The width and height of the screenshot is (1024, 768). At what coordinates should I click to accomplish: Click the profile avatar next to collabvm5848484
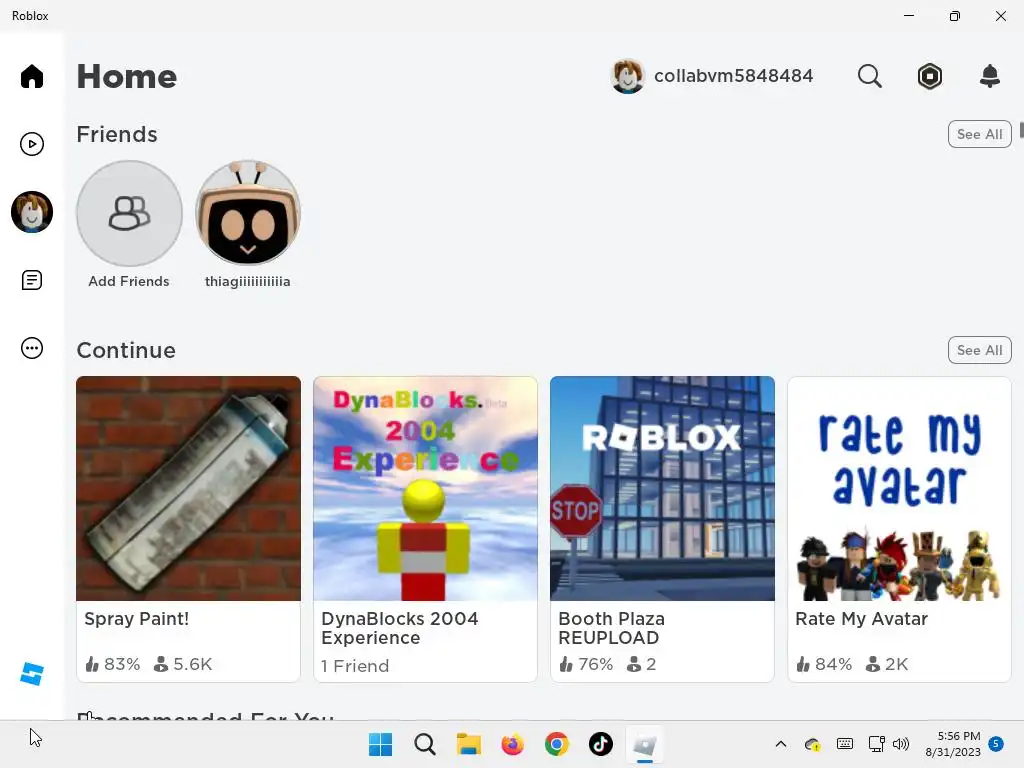pyautogui.click(x=628, y=76)
